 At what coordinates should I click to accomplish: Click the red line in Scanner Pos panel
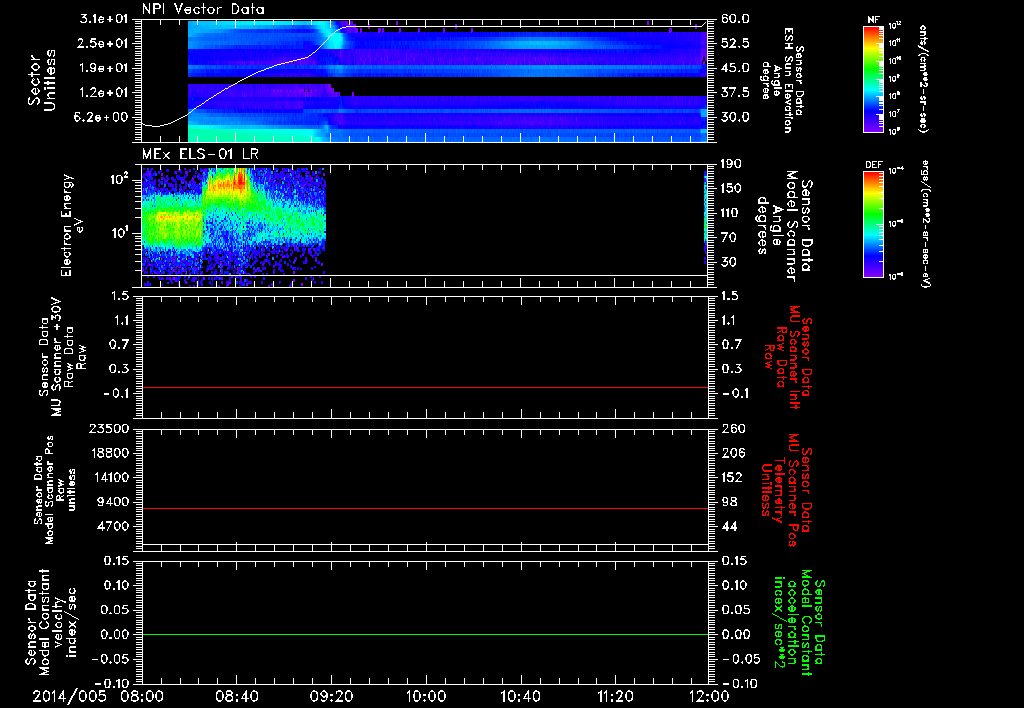click(x=425, y=509)
